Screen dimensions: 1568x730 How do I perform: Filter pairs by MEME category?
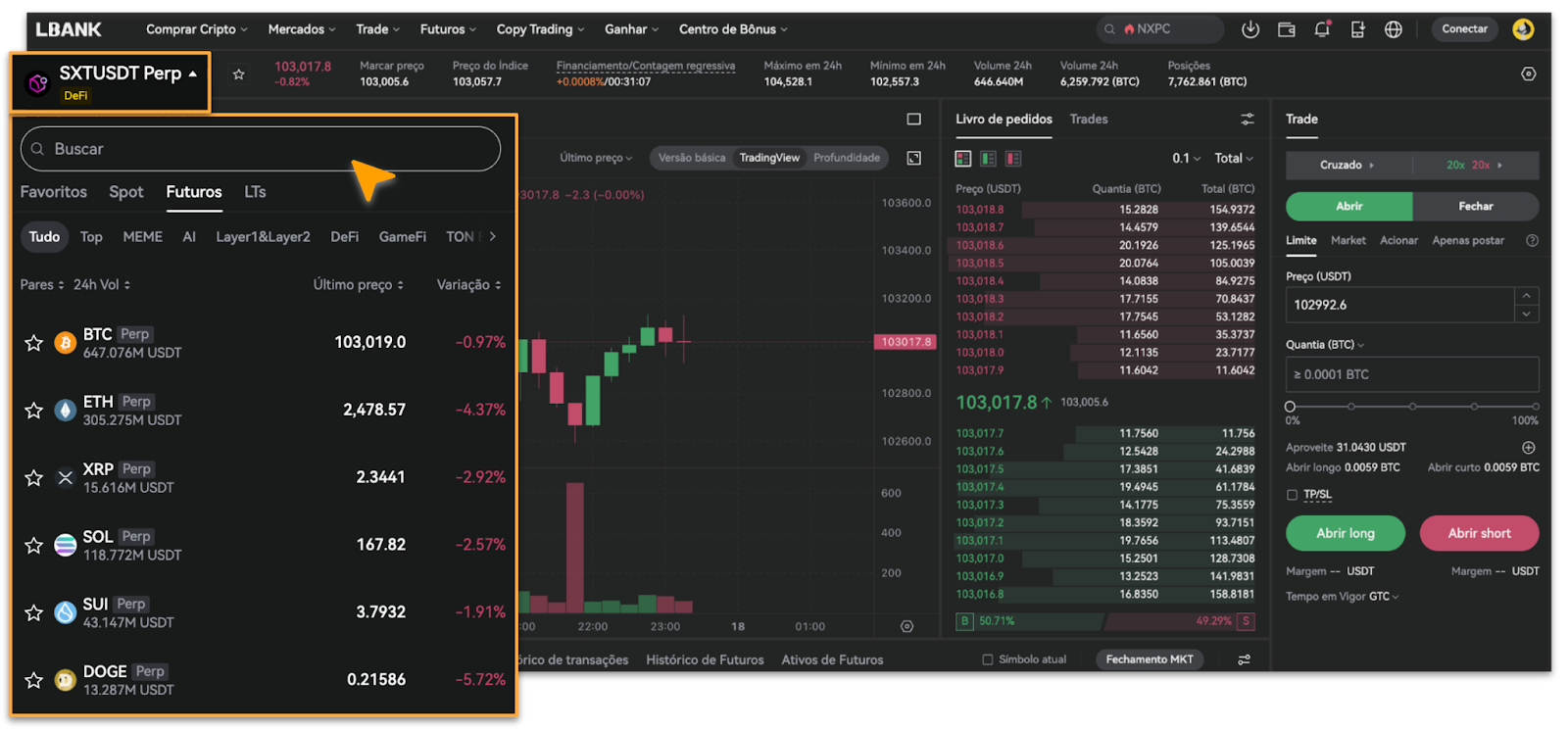coord(143,236)
